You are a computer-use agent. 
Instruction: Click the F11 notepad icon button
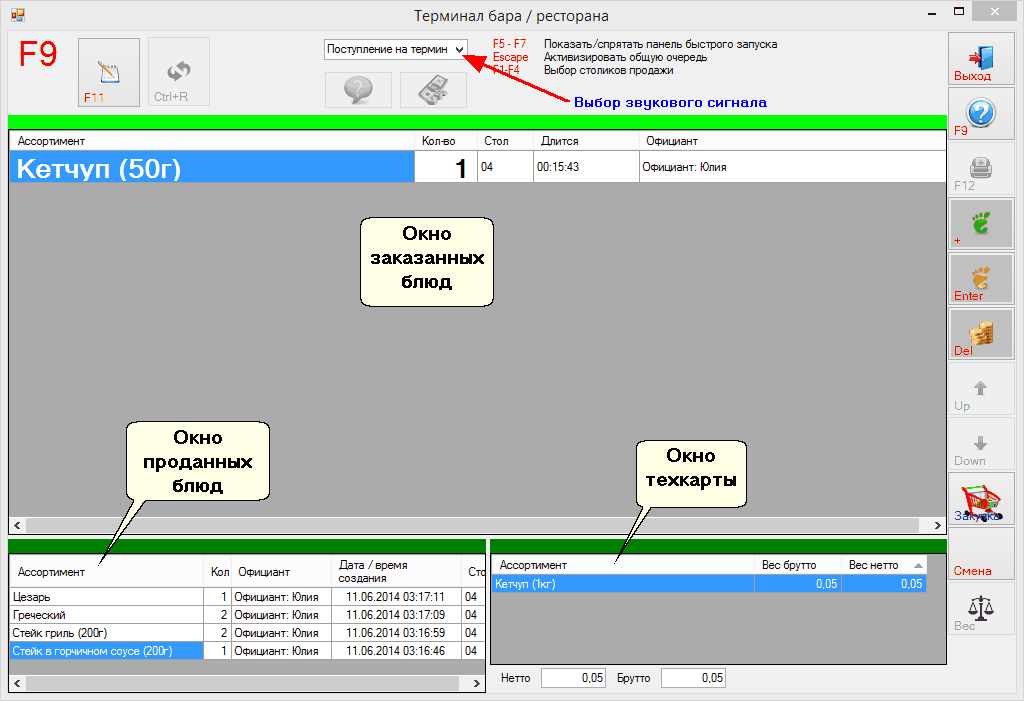point(108,72)
